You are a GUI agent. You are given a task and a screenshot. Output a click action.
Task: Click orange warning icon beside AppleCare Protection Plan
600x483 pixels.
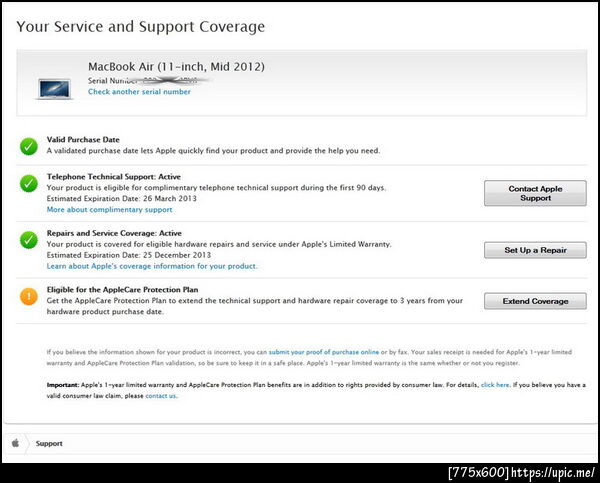point(29,296)
